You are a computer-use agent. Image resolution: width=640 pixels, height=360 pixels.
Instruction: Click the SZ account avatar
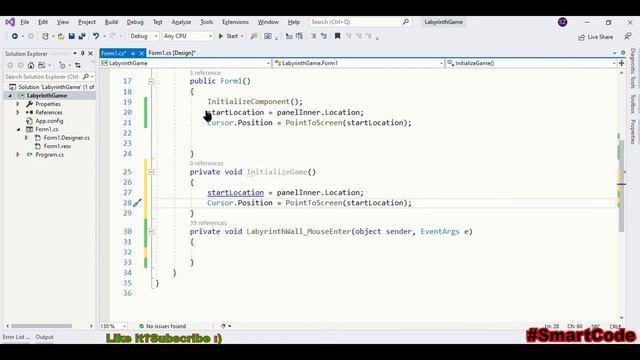point(562,22)
